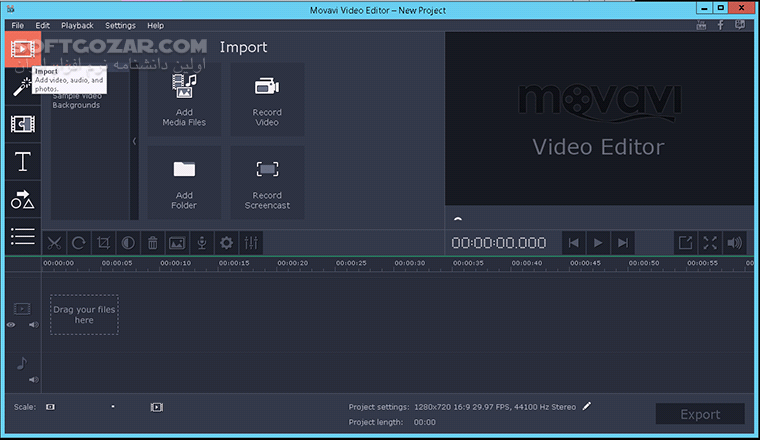Open the Filters magic wand tab

point(23,87)
